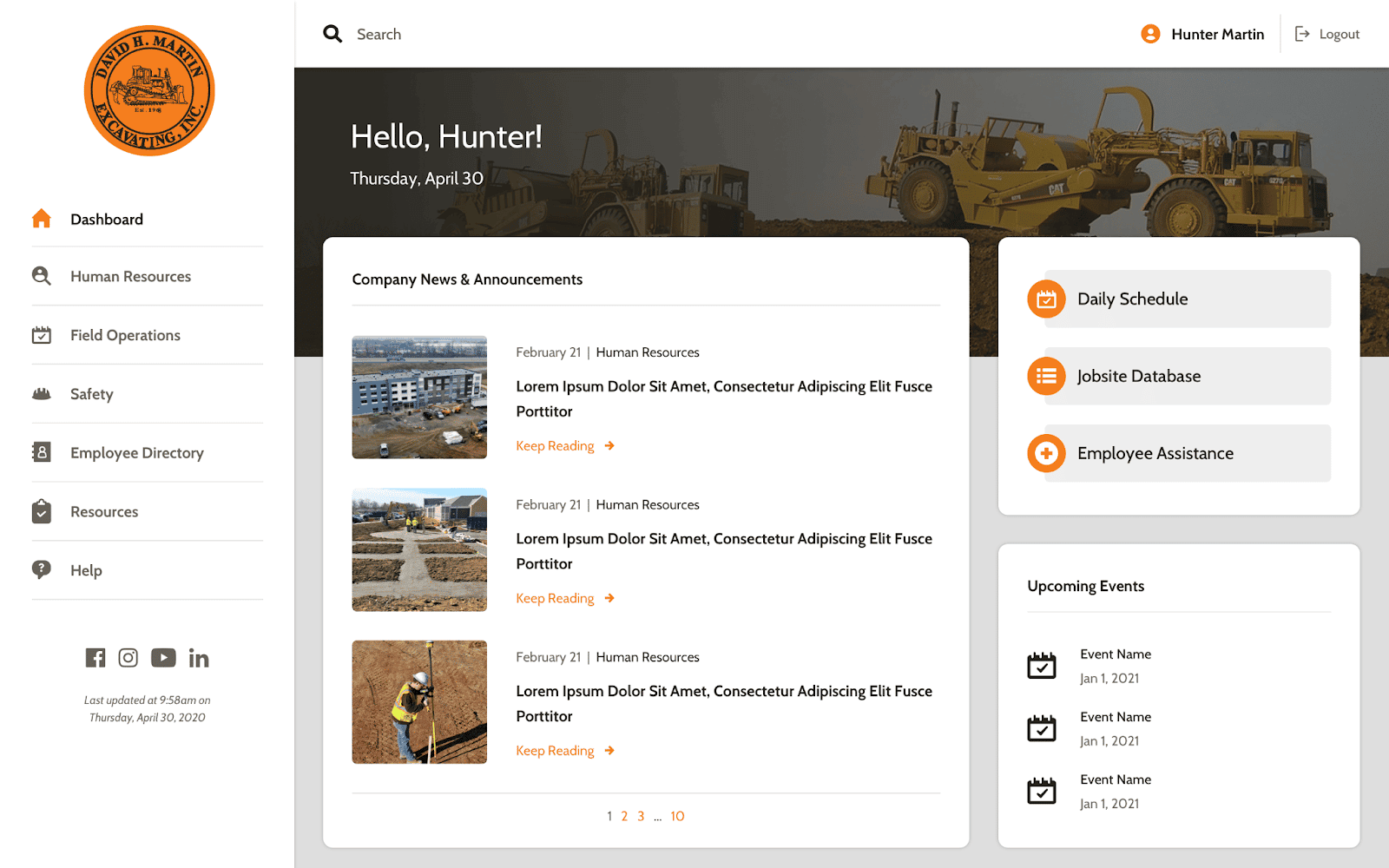Open the Daily Schedule button

[1178, 299]
